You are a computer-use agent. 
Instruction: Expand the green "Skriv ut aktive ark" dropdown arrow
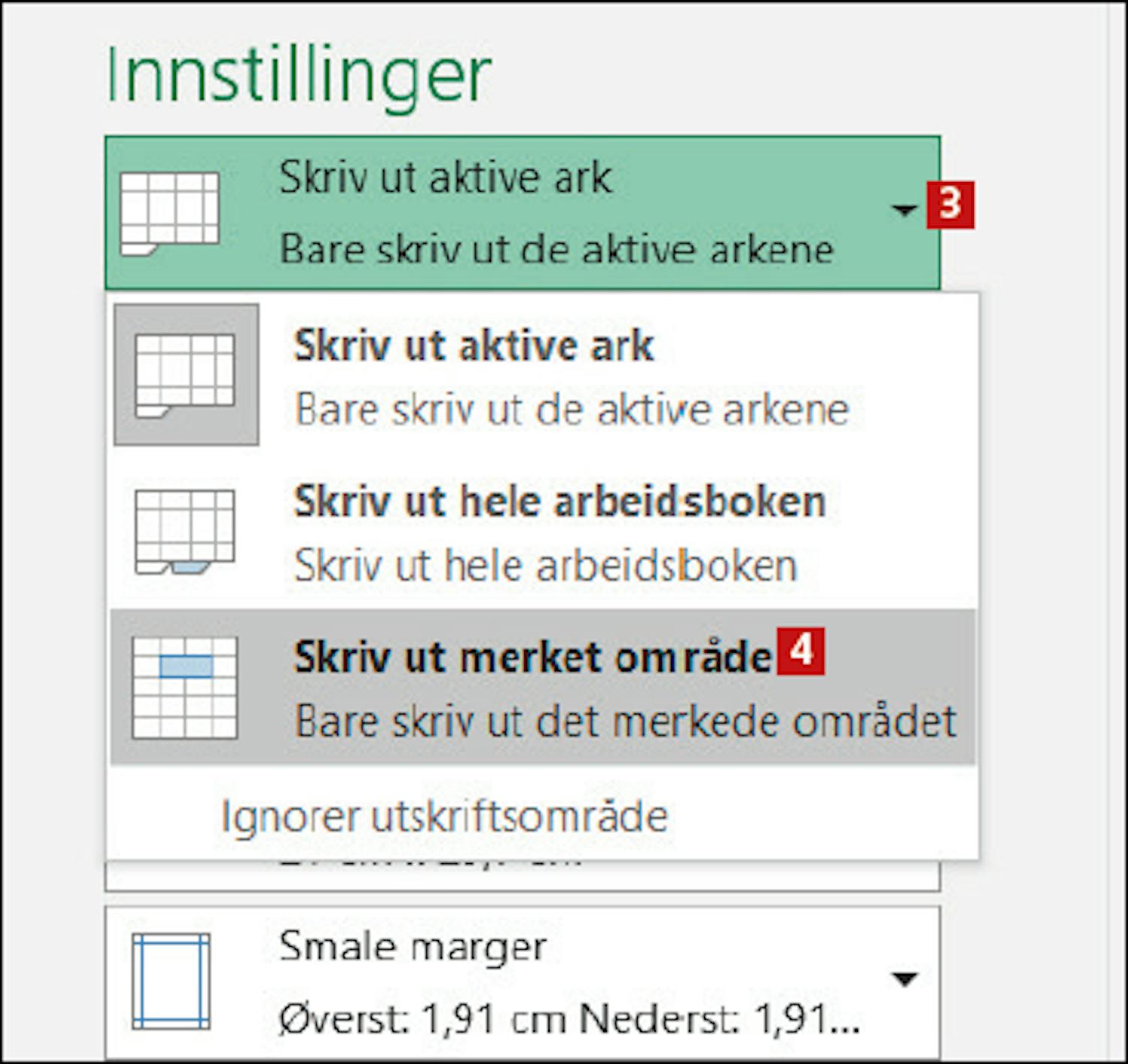[904, 210]
